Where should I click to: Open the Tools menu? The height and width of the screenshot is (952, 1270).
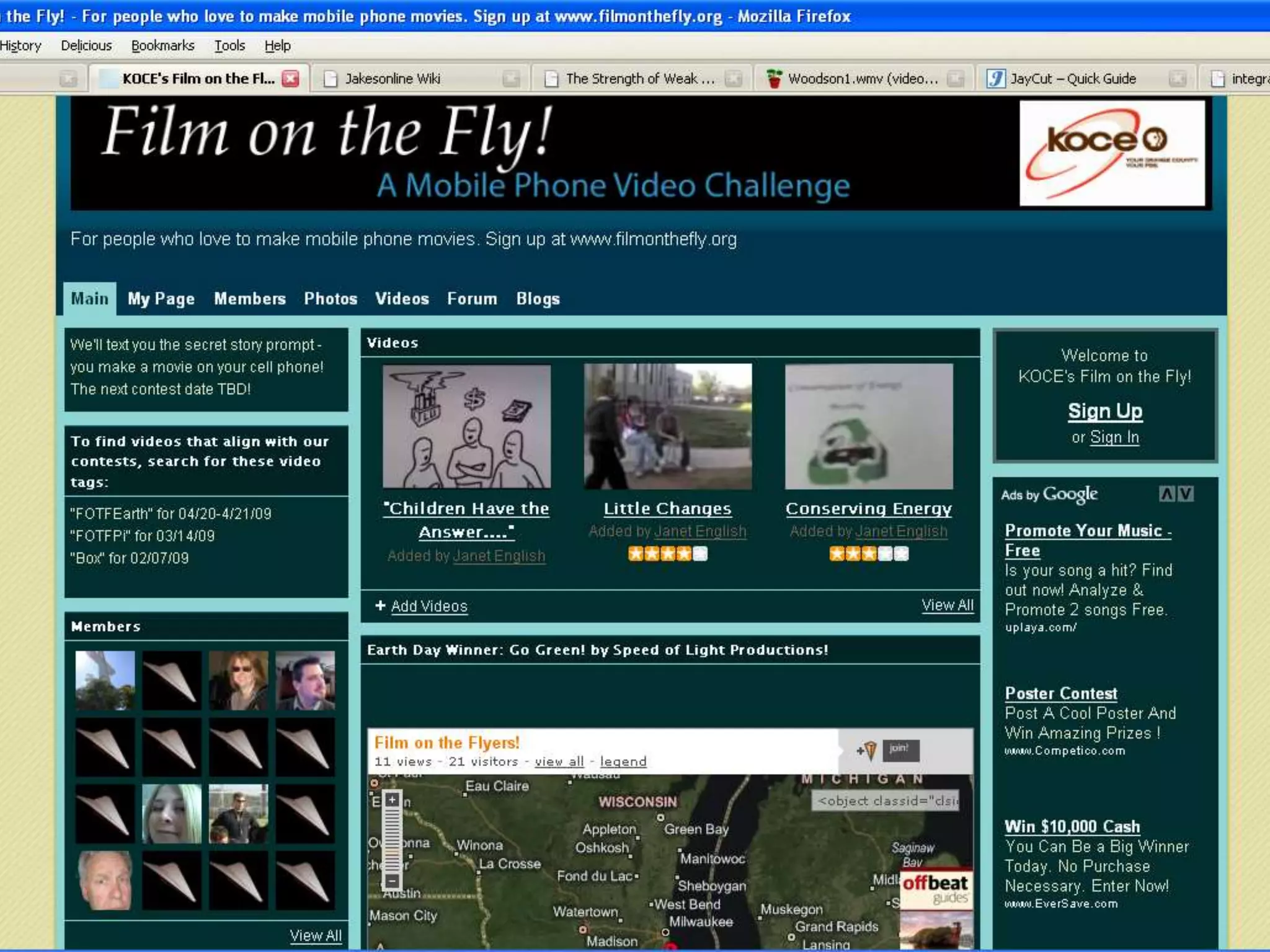[229, 46]
